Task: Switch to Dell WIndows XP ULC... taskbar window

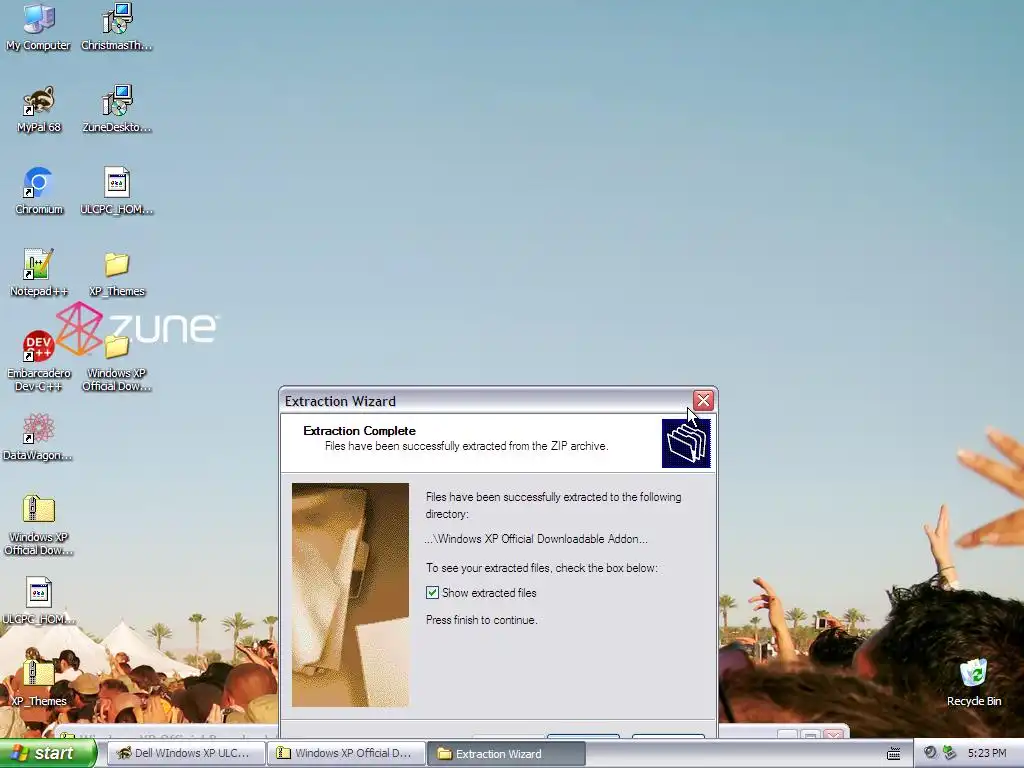Action: [x=186, y=753]
